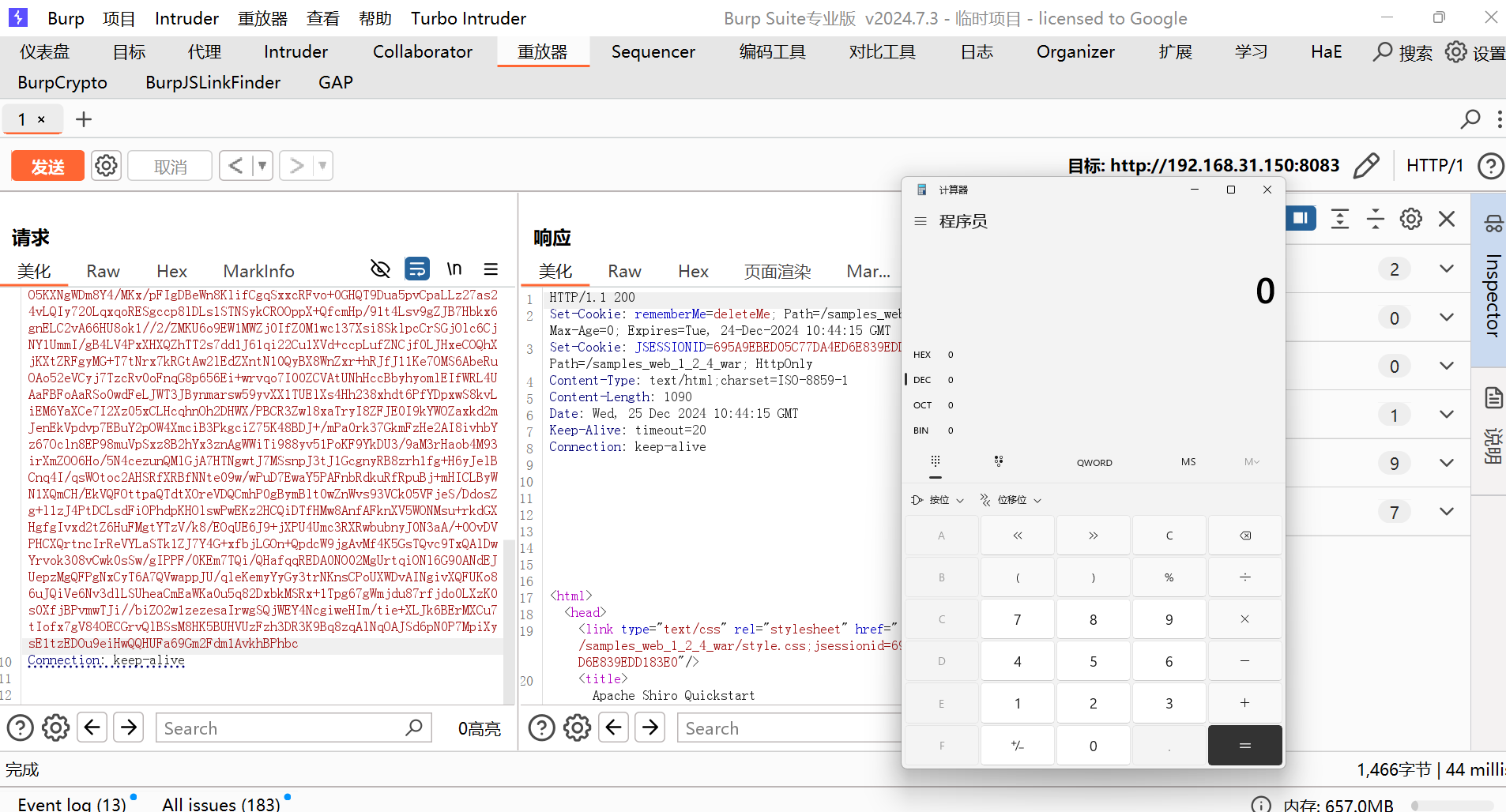Jump to previous request search match
The width and height of the screenshot is (1506, 812).
(x=92, y=727)
